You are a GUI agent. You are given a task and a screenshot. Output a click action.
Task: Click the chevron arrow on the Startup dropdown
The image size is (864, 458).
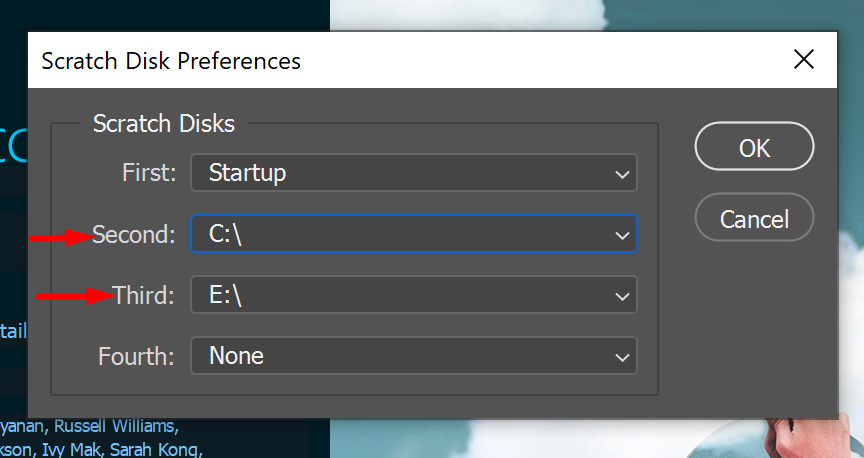[623, 174]
